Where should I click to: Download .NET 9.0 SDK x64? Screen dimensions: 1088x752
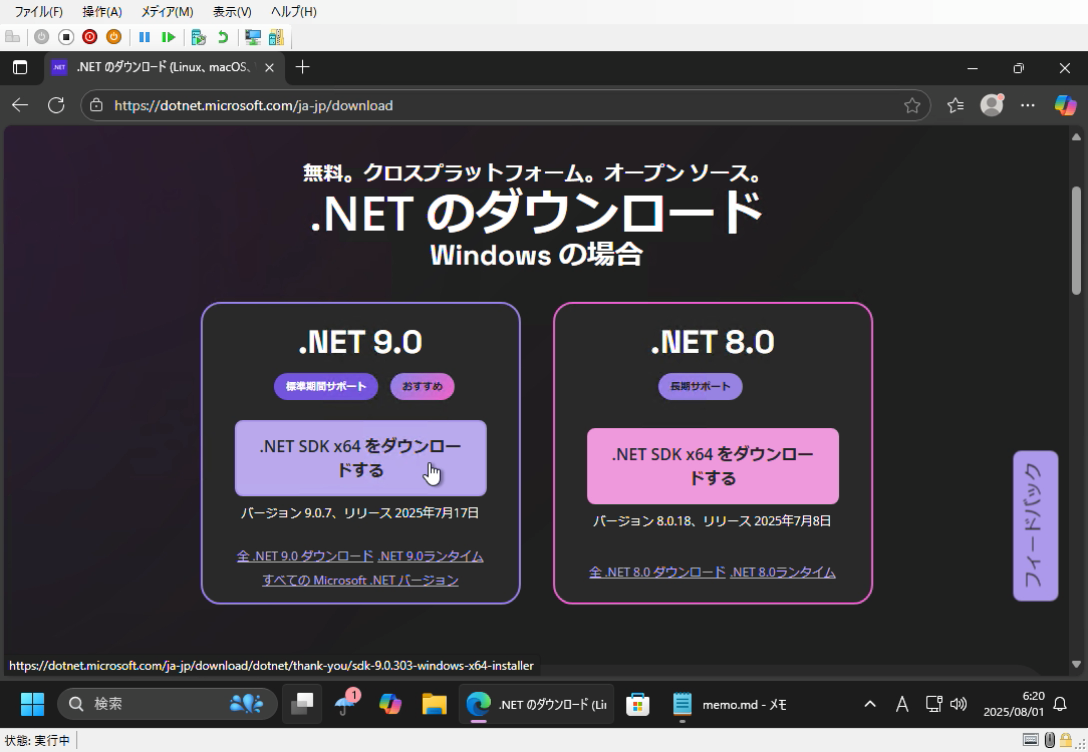(361, 458)
